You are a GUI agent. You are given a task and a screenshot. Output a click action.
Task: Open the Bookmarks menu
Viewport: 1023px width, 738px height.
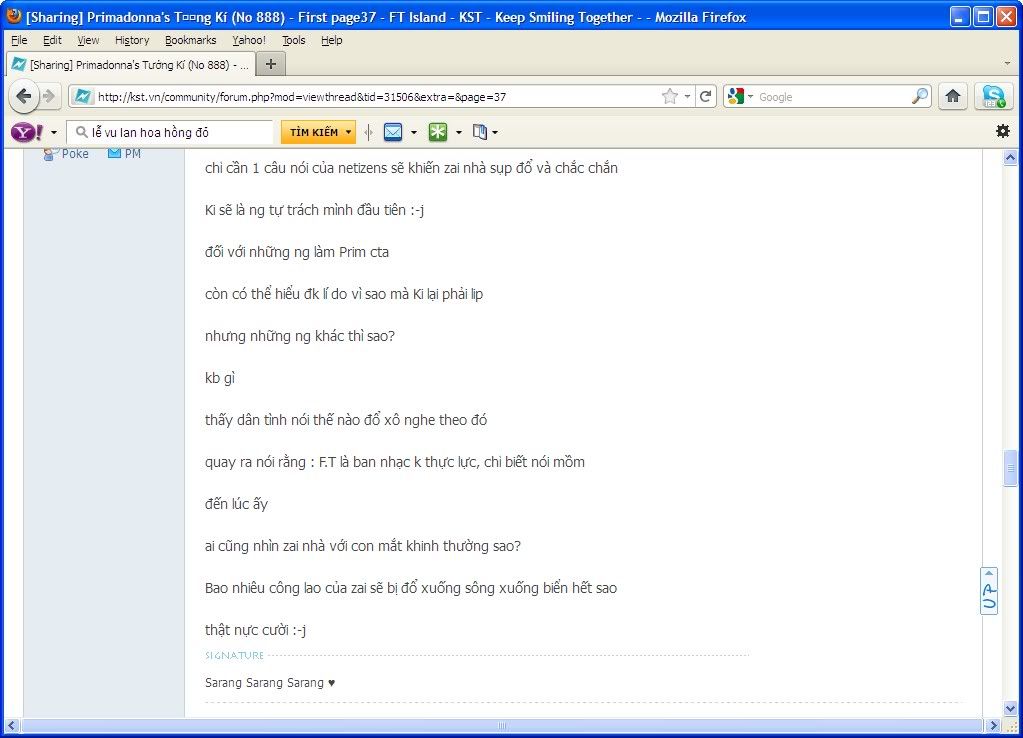(191, 40)
